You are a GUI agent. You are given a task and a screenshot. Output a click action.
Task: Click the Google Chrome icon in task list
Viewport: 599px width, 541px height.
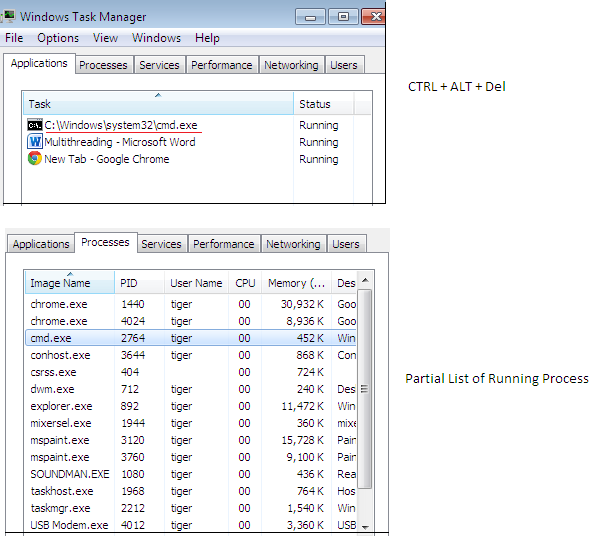[x=35, y=158]
